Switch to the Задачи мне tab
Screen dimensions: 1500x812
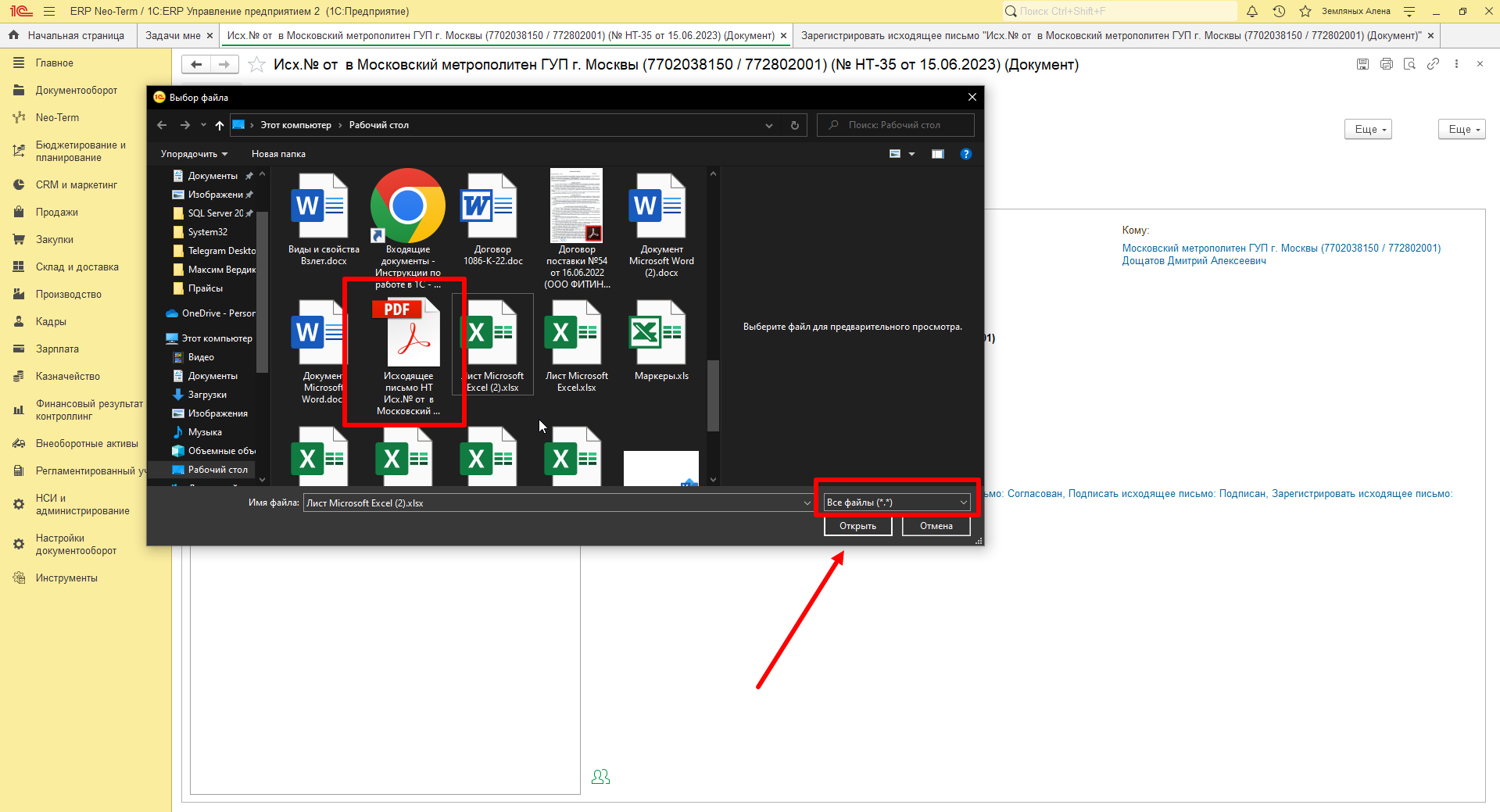pyautogui.click(x=173, y=35)
